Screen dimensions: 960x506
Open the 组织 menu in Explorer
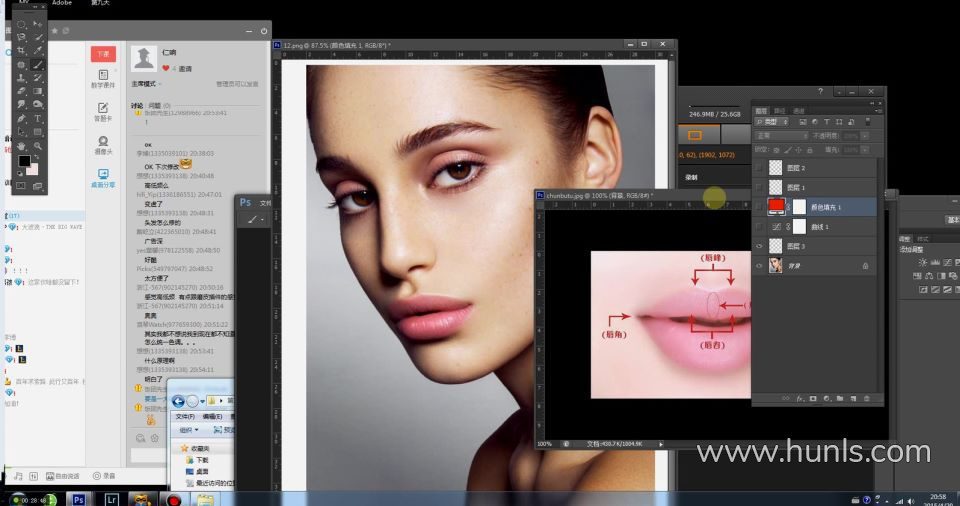188,430
